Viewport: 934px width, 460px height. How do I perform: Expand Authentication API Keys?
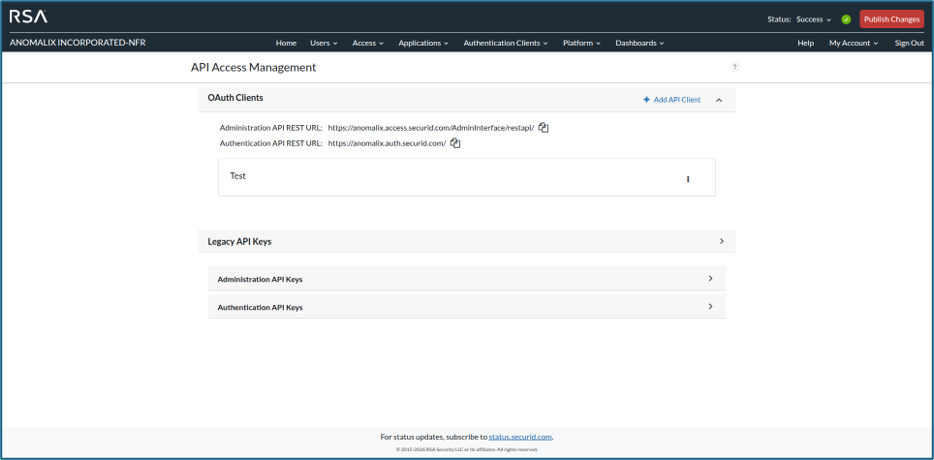[710, 307]
